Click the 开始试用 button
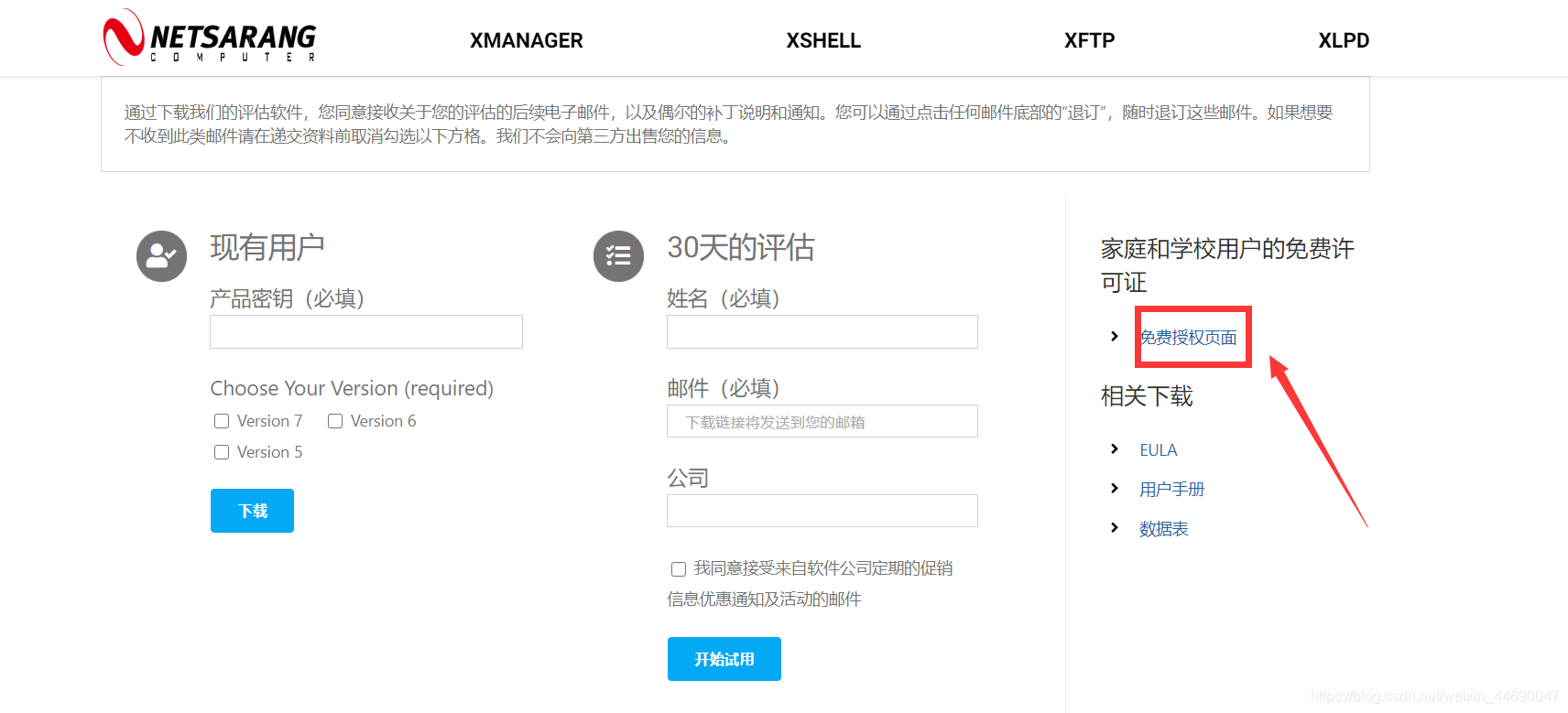 [724, 659]
